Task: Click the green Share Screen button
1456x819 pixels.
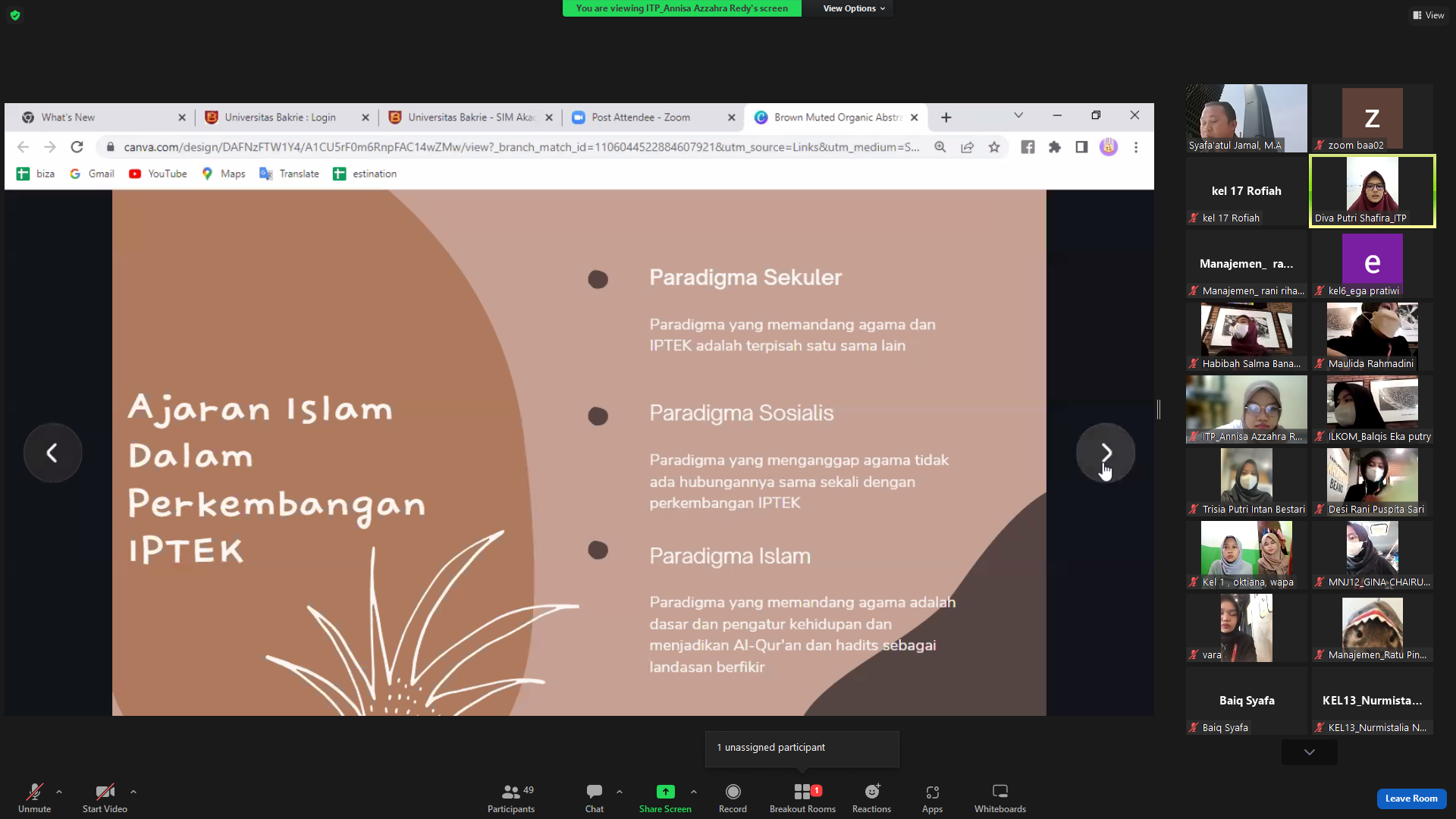Action: pyautogui.click(x=665, y=798)
